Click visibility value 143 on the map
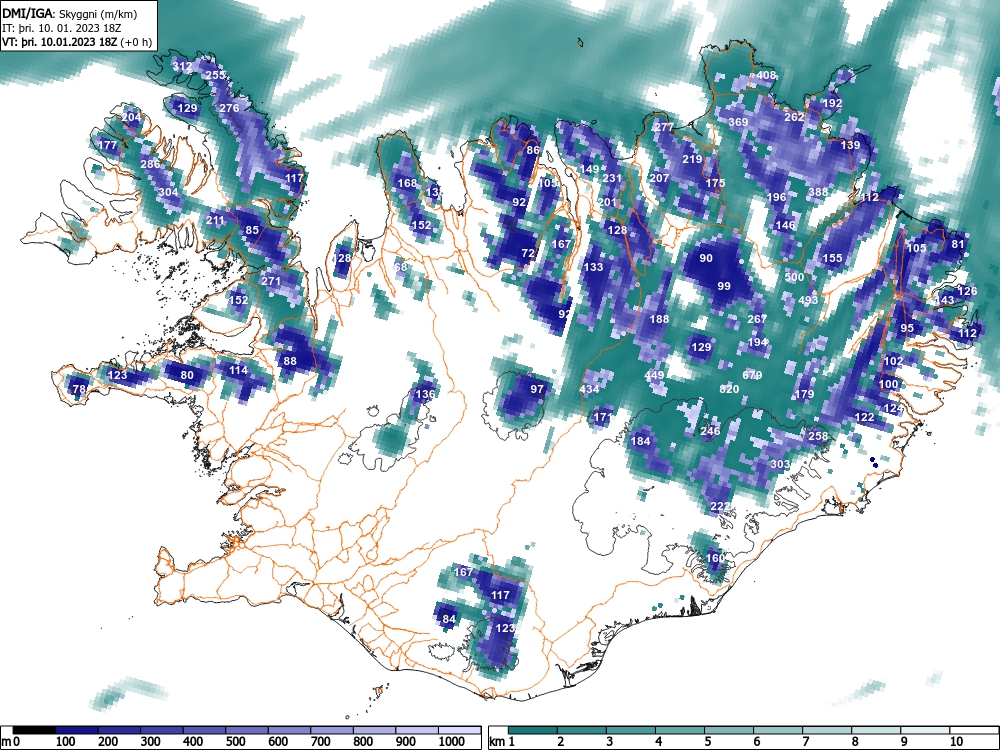1000x750 pixels. 945,300
